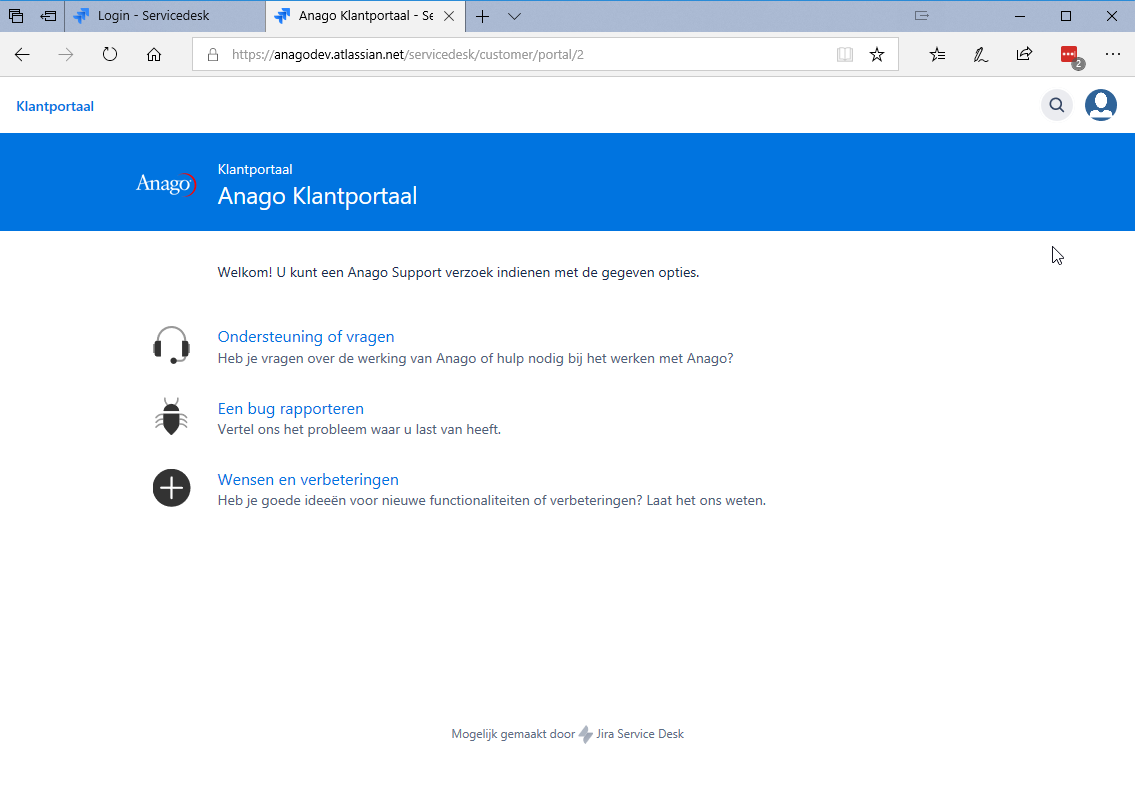Switch to the Login - Servicedesk tab
This screenshot has width=1135, height=793.
(165, 16)
